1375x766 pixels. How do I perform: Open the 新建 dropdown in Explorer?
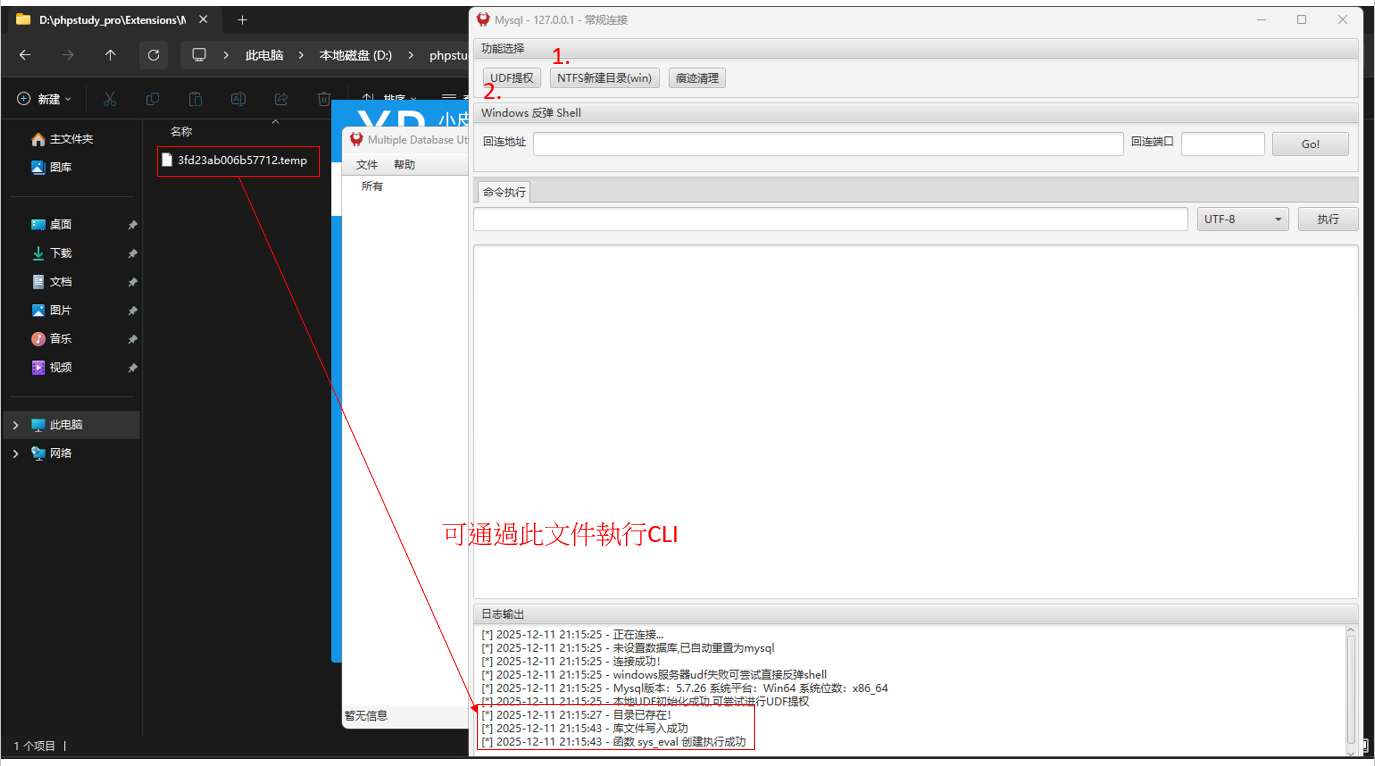point(45,99)
